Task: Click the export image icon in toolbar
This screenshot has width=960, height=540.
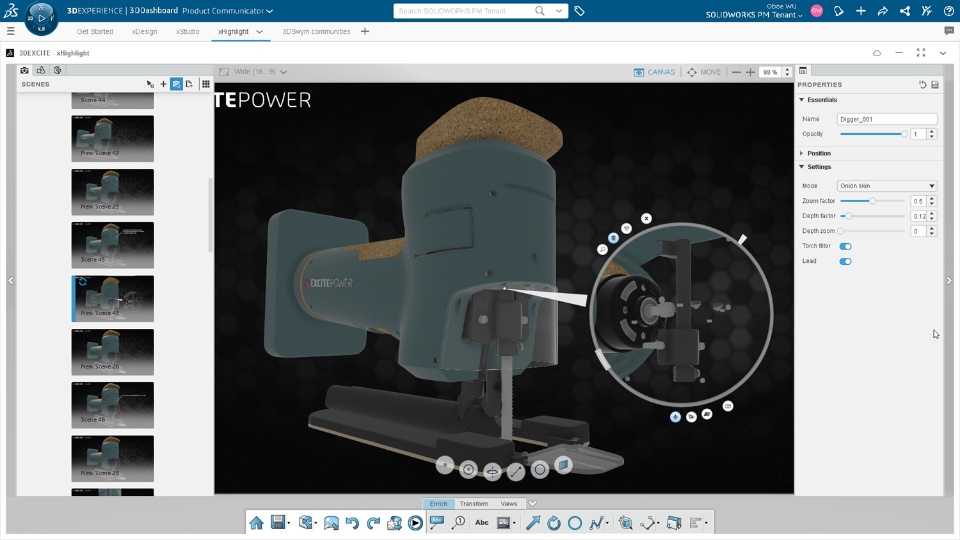Action: pyautogui.click(x=331, y=522)
